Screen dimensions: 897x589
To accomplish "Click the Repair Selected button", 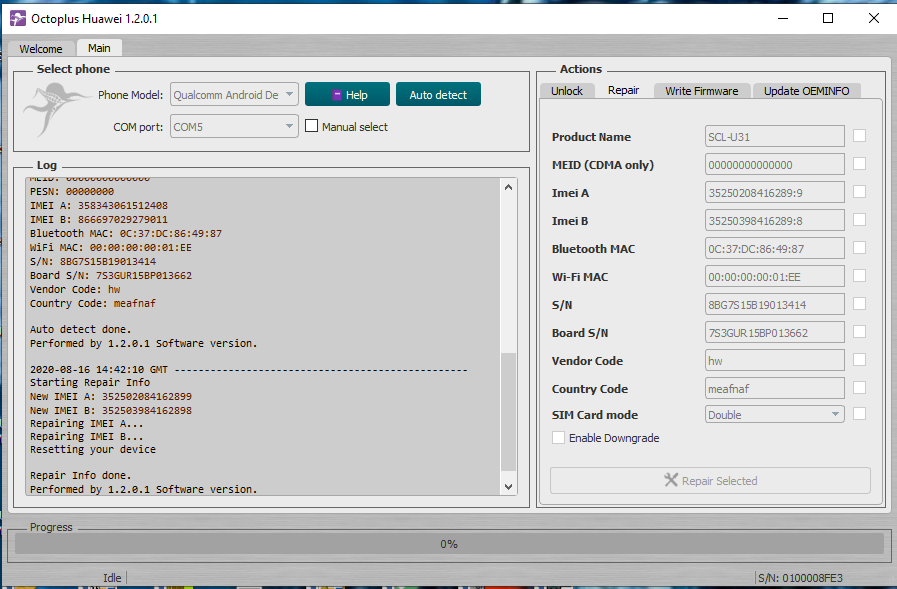I will (x=711, y=480).
